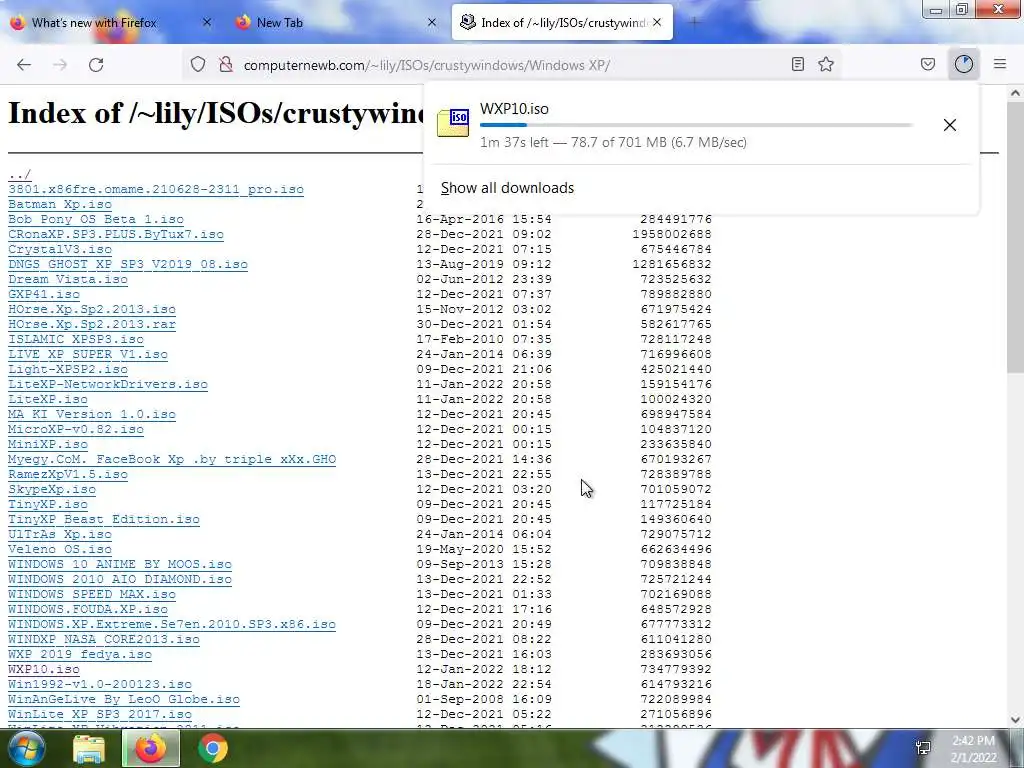Open DNGS_GHOST_XP_SP3_V2019_08.iso link
This screenshot has height=768, width=1024.
point(127,264)
